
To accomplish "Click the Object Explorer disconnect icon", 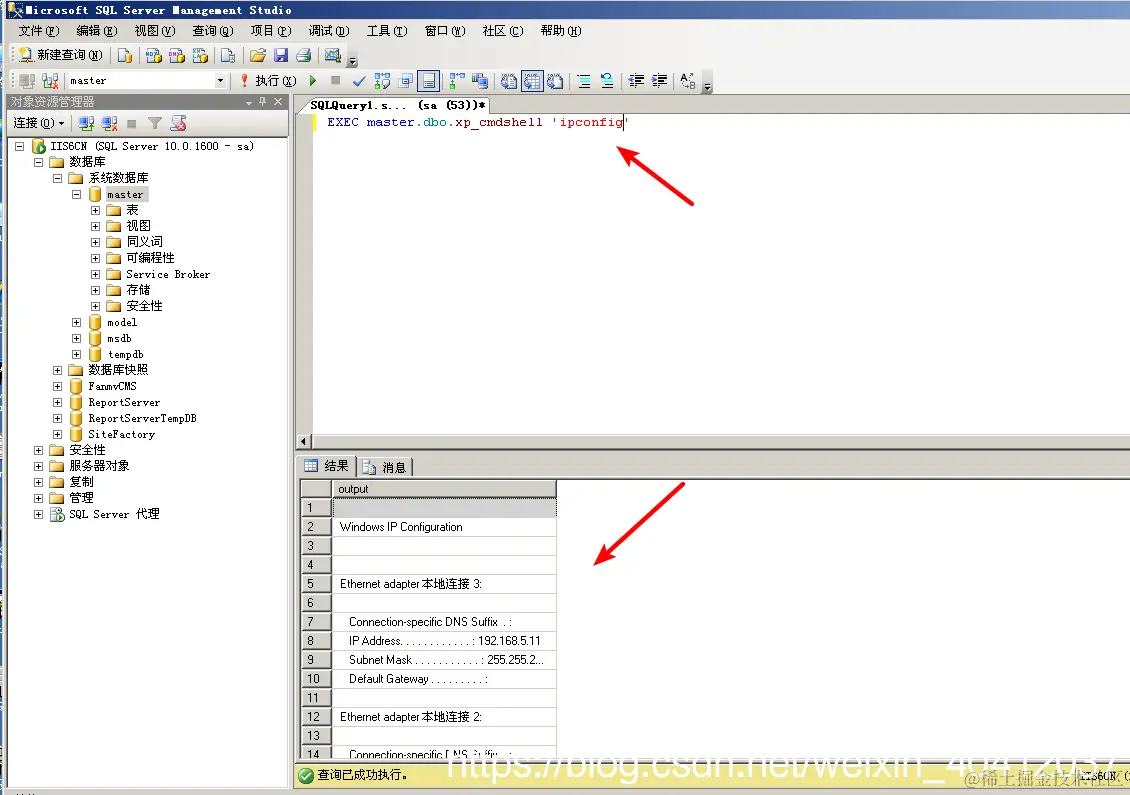I will pos(110,123).
